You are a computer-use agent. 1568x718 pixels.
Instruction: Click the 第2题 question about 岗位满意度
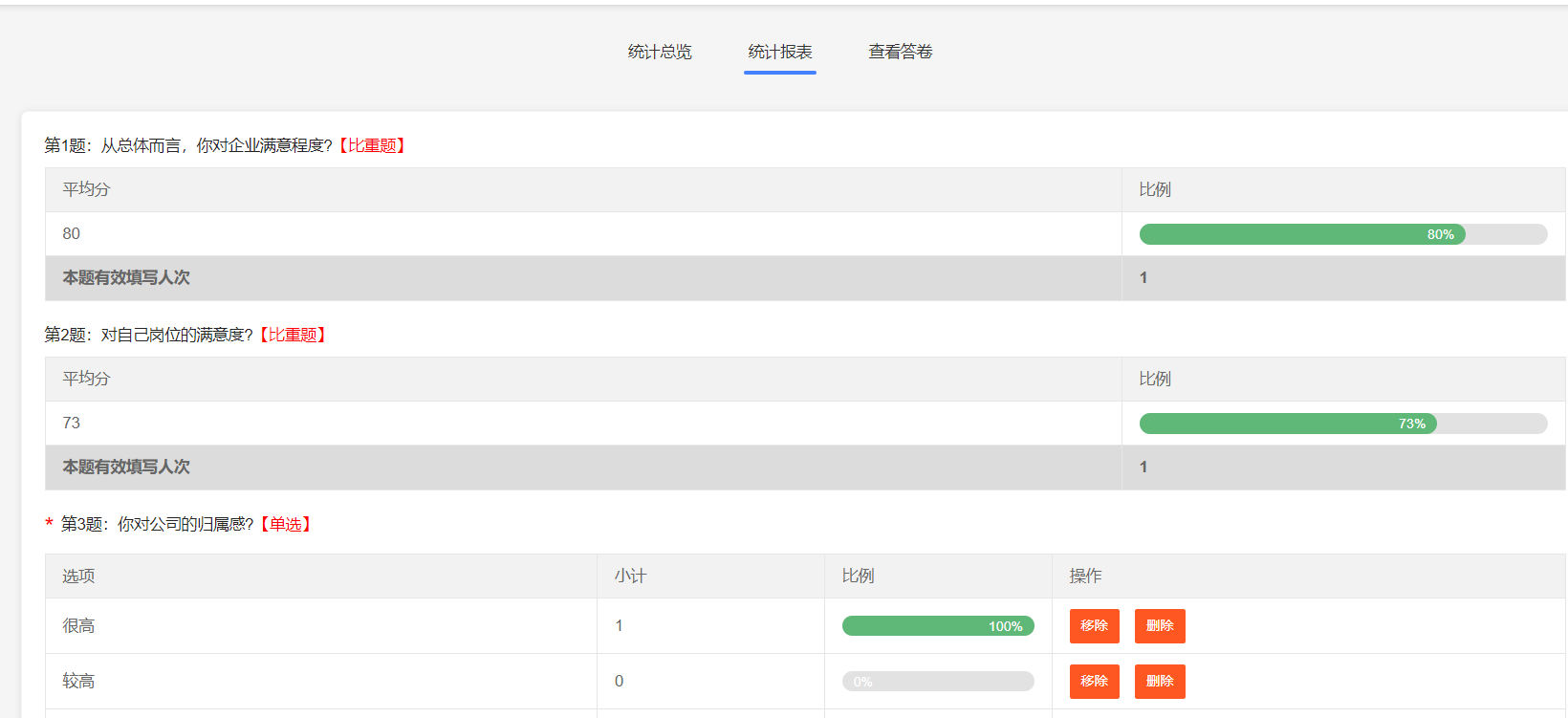click(148, 335)
